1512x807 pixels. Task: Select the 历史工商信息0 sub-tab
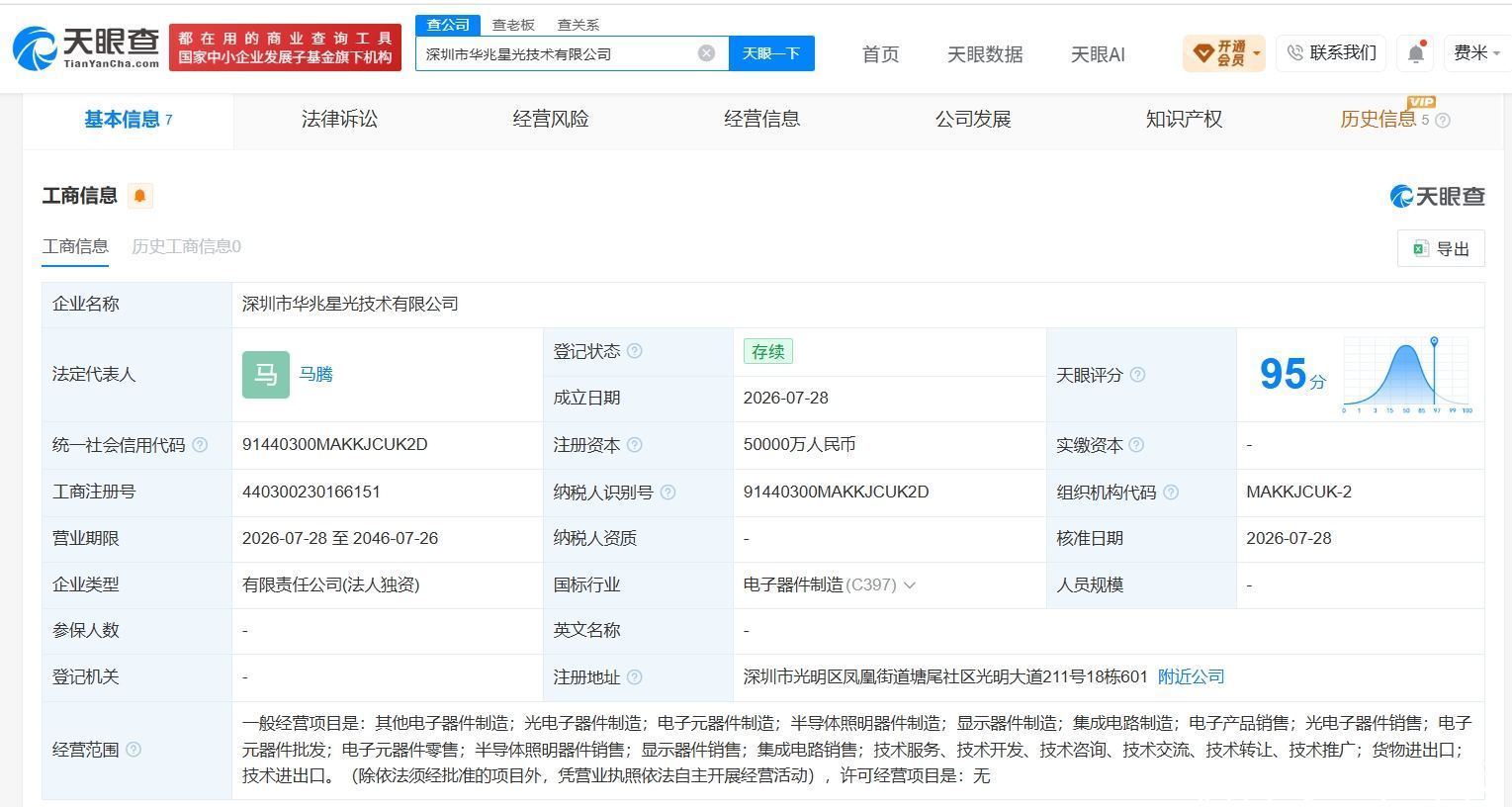click(x=186, y=246)
